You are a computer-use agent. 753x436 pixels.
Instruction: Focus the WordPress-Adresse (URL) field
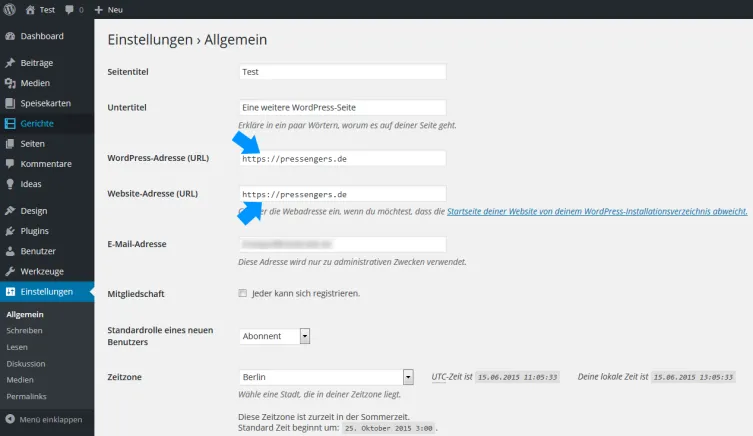pyautogui.click(x=342, y=158)
